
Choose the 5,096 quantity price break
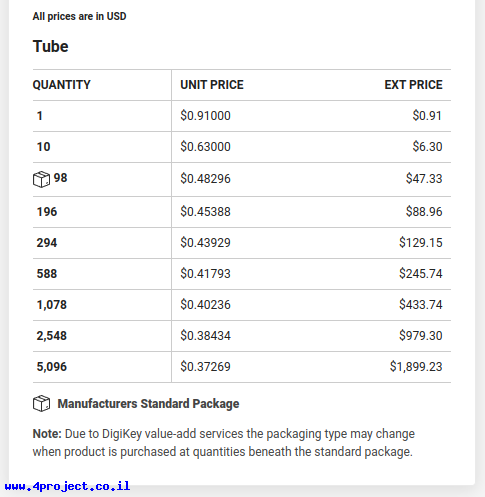click(x=242, y=367)
